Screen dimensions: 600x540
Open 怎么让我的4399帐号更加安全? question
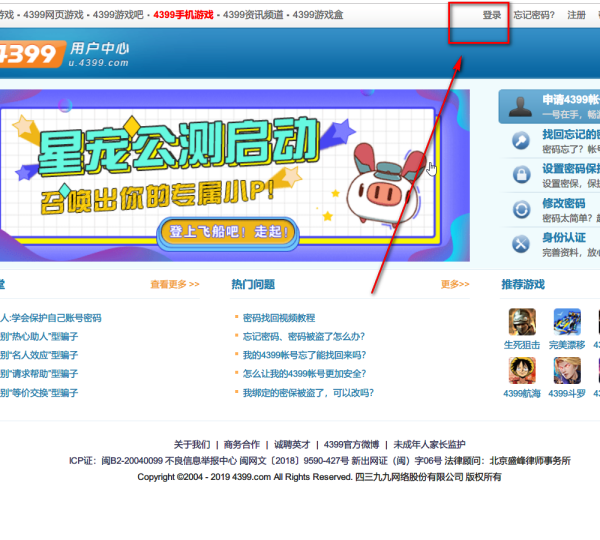[305, 374]
